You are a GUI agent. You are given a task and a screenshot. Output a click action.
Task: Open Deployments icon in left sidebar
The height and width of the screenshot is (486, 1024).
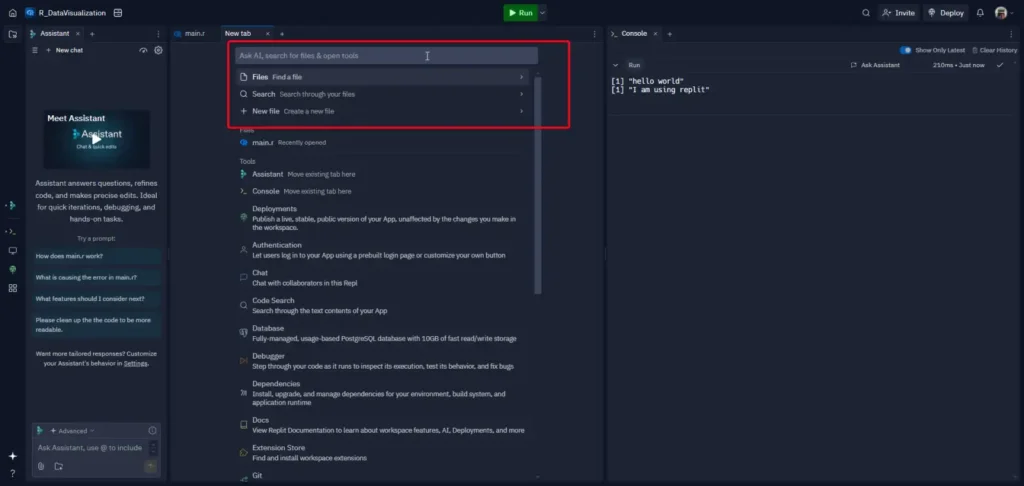(12, 269)
